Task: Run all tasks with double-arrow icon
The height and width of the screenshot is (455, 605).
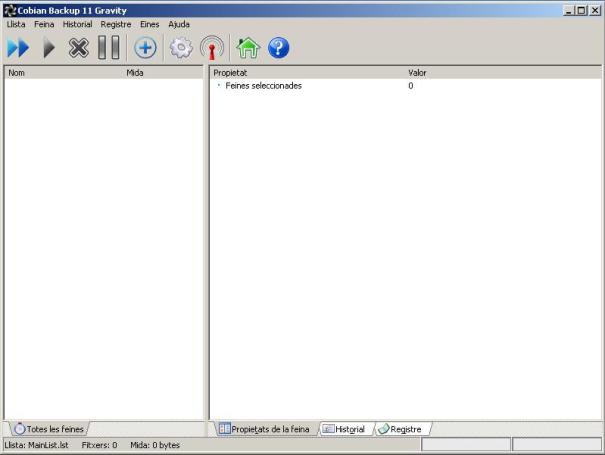Action: [x=18, y=48]
